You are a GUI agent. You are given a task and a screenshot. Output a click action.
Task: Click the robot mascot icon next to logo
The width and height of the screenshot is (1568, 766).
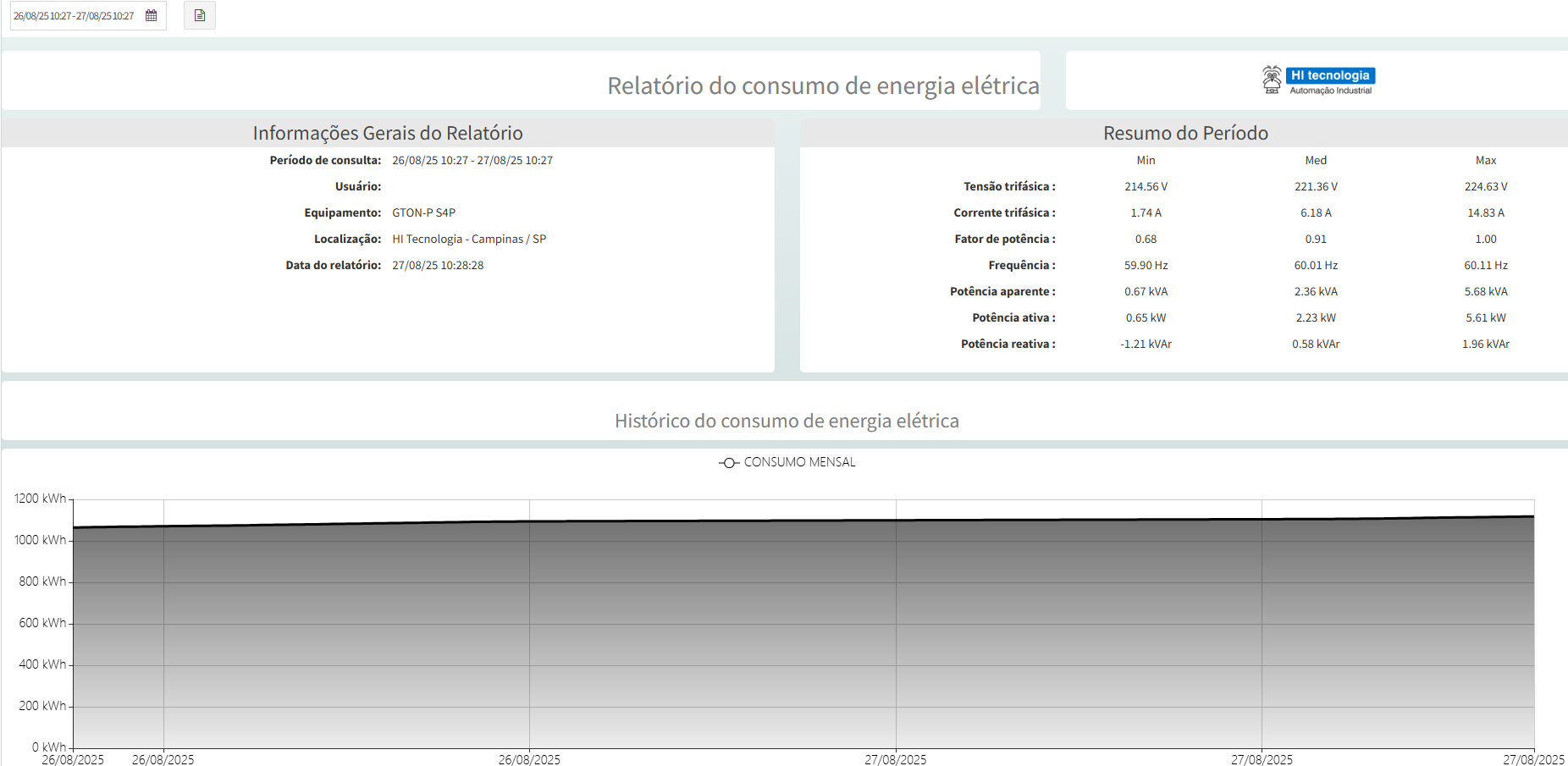(1272, 78)
